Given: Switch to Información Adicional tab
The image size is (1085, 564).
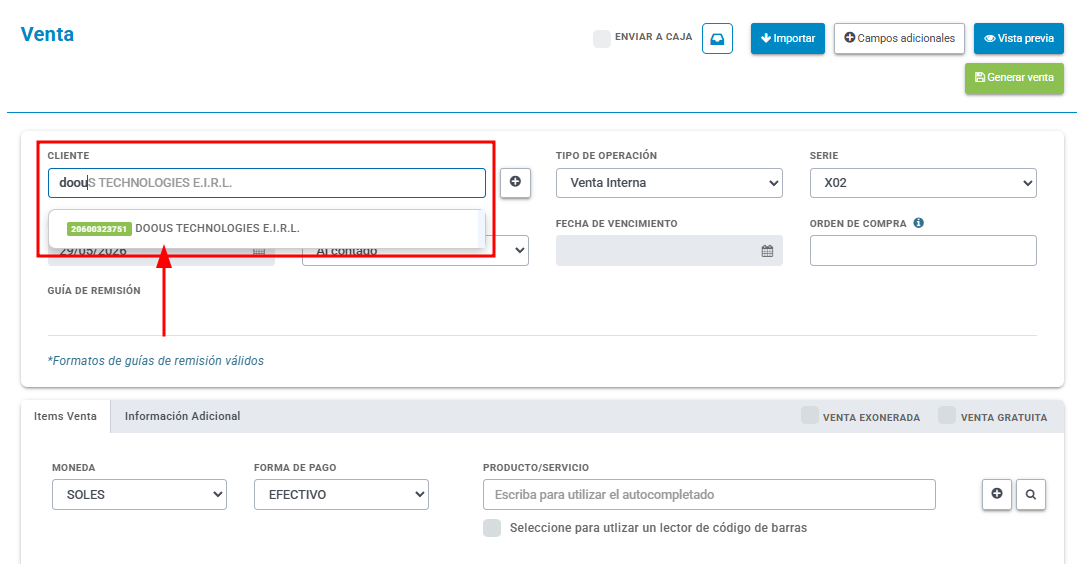Looking at the screenshot, I should point(183,416).
